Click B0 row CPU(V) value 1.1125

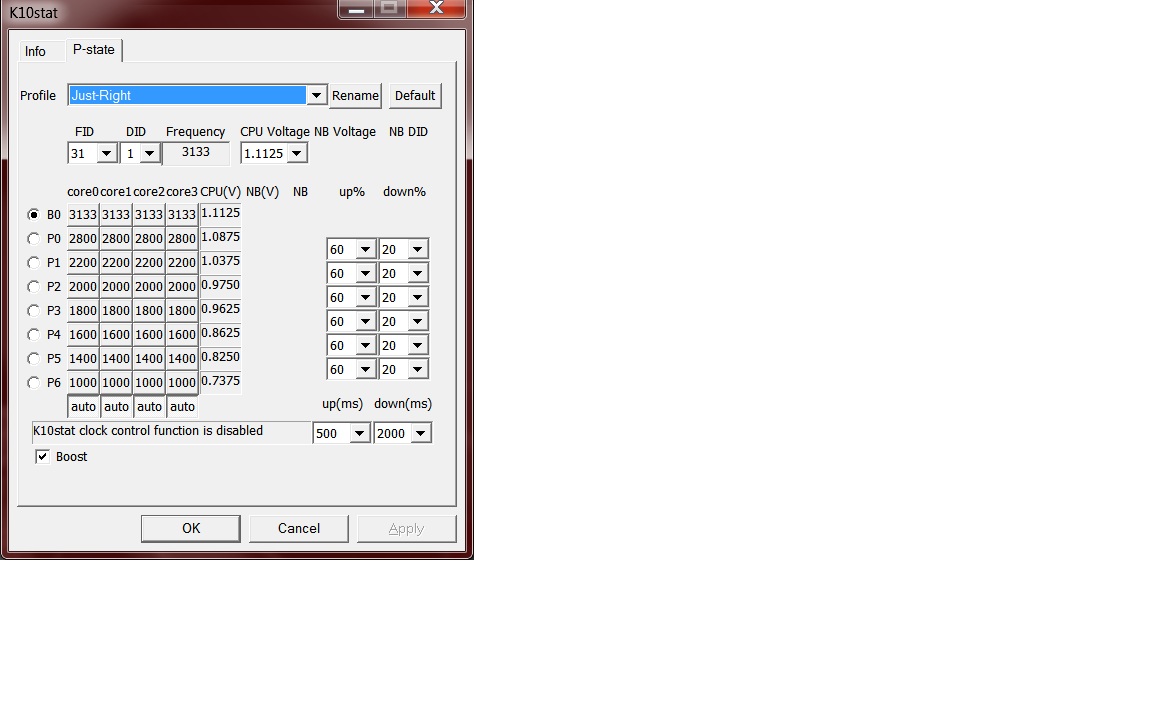click(220, 213)
